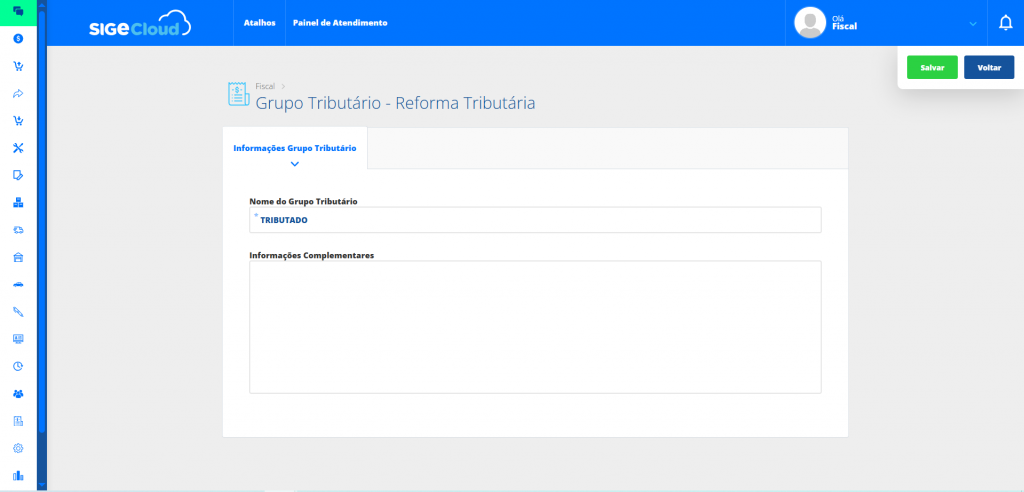The height and width of the screenshot is (492, 1024).
Task: Click the share arrow sidebar icon
Action: coord(18,93)
